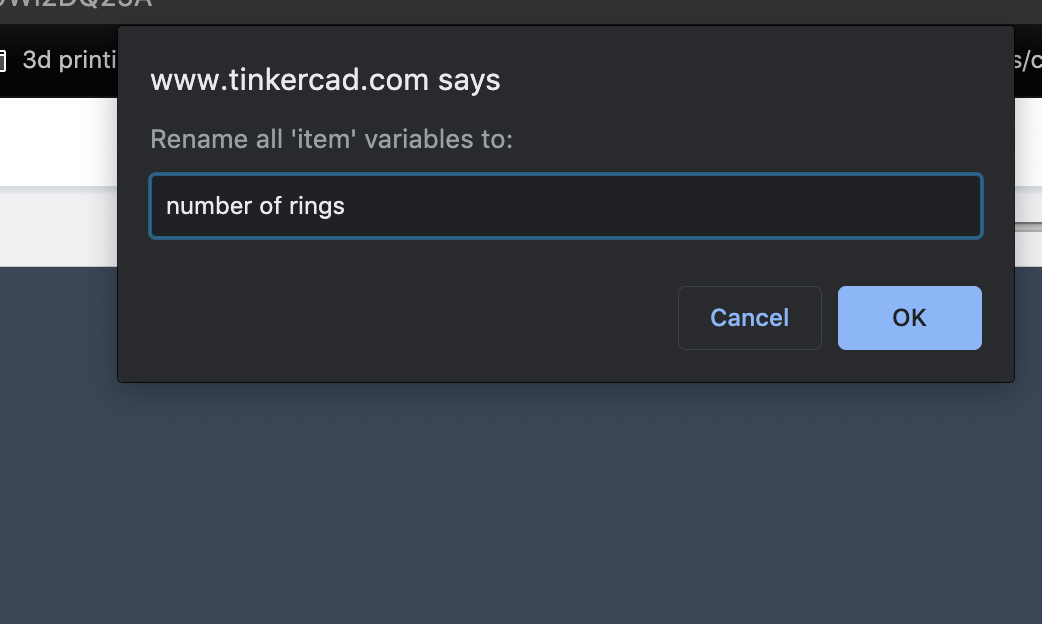Click the empty dialog area left of Cancel

(x=400, y=318)
